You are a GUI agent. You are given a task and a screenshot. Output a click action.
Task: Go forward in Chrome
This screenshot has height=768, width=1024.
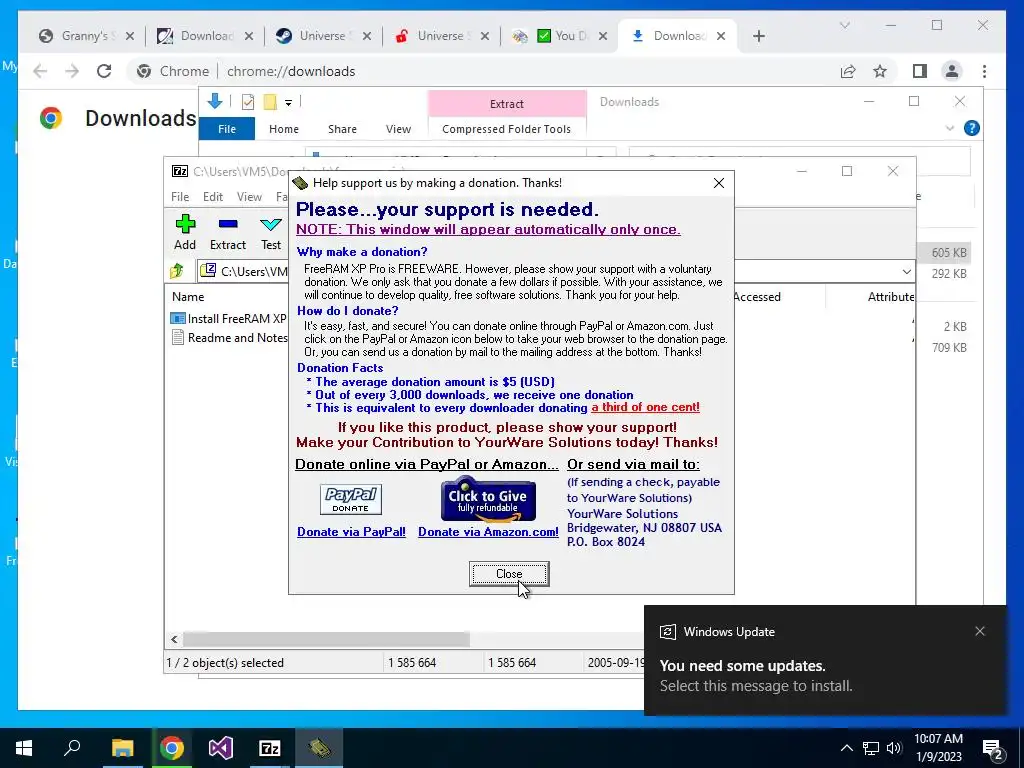click(x=72, y=71)
